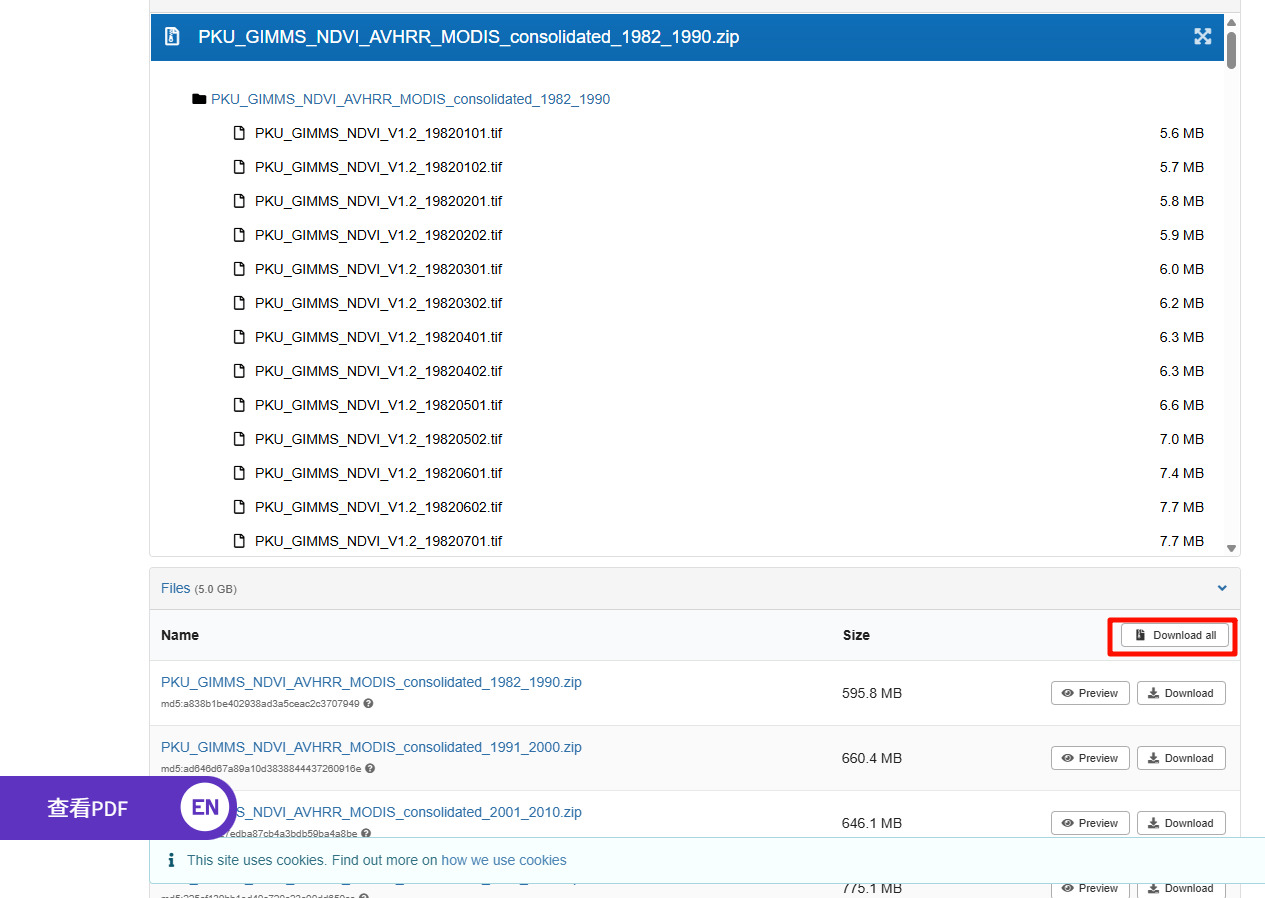Click the fullscreen expand icon in preview header
Screen dimensions: 1265x898
pyautogui.click(x=1202, y=37)
